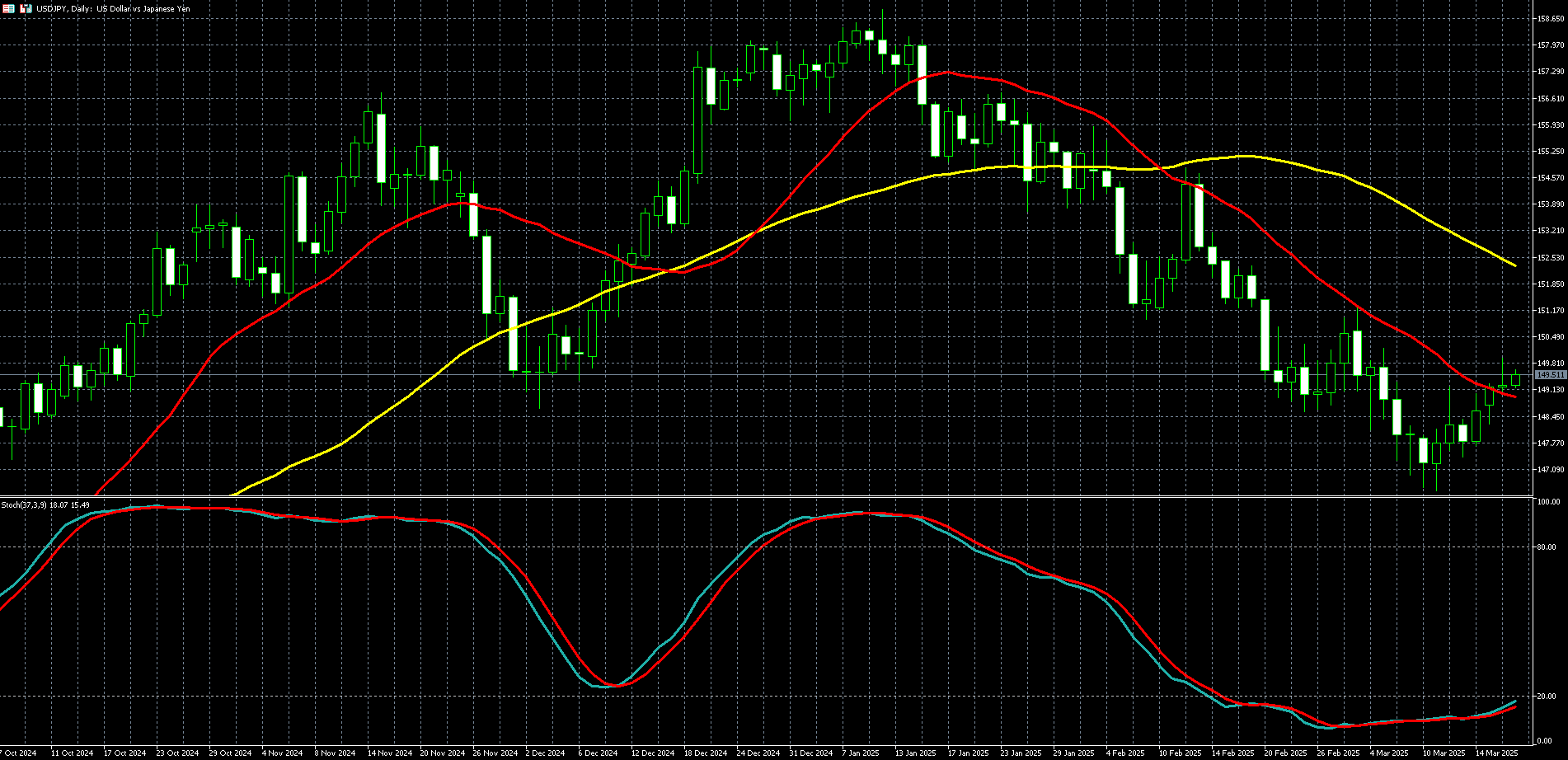Click the 157.970 price level label

click(1551, 45)
